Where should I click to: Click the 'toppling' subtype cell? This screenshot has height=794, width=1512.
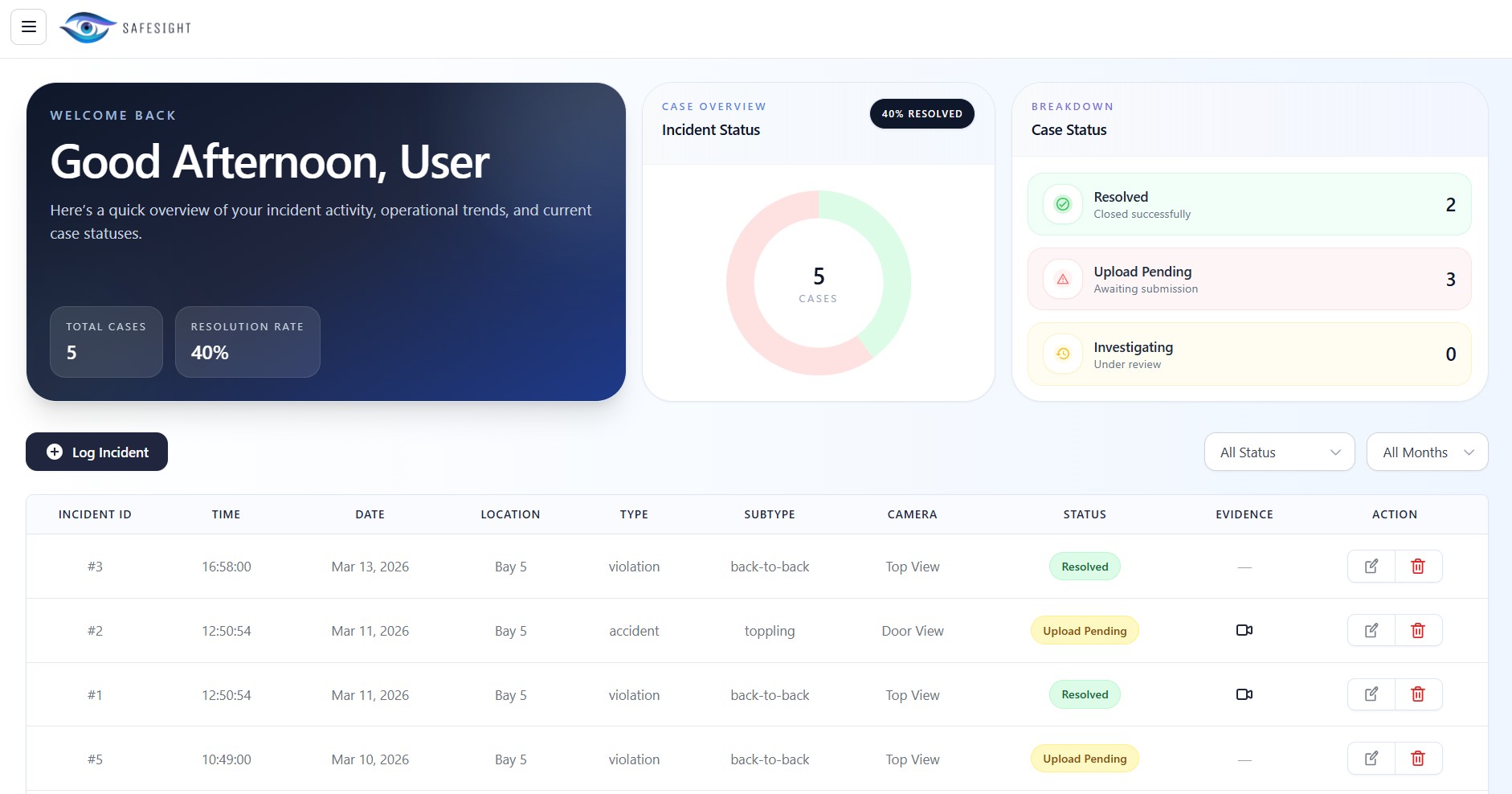pyautogui.click(x=770, y=631)
